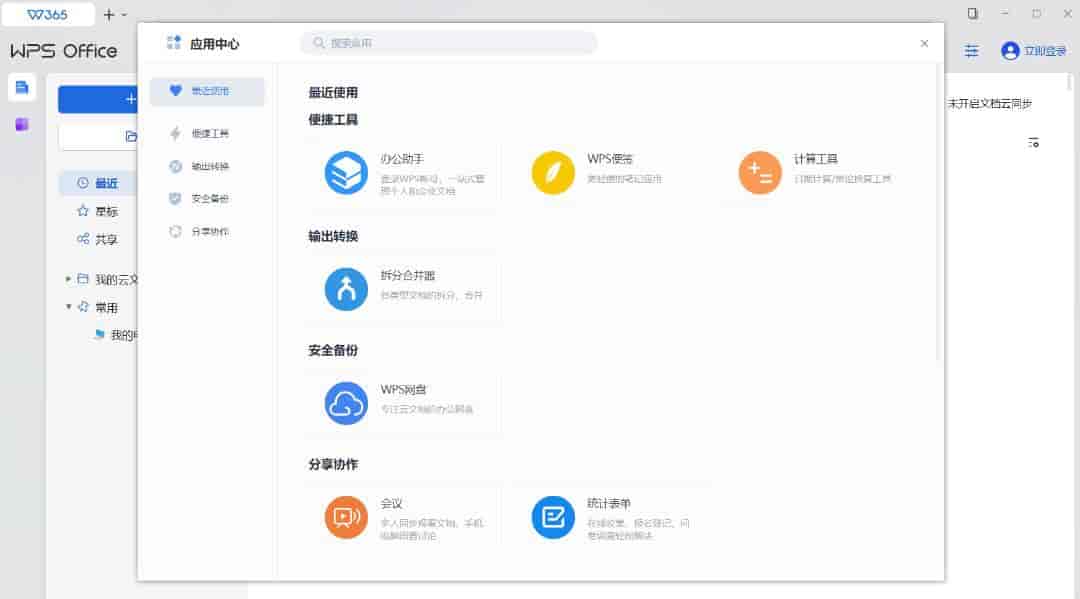Open the 统计表单 form icon

click(x=553, y=517)
